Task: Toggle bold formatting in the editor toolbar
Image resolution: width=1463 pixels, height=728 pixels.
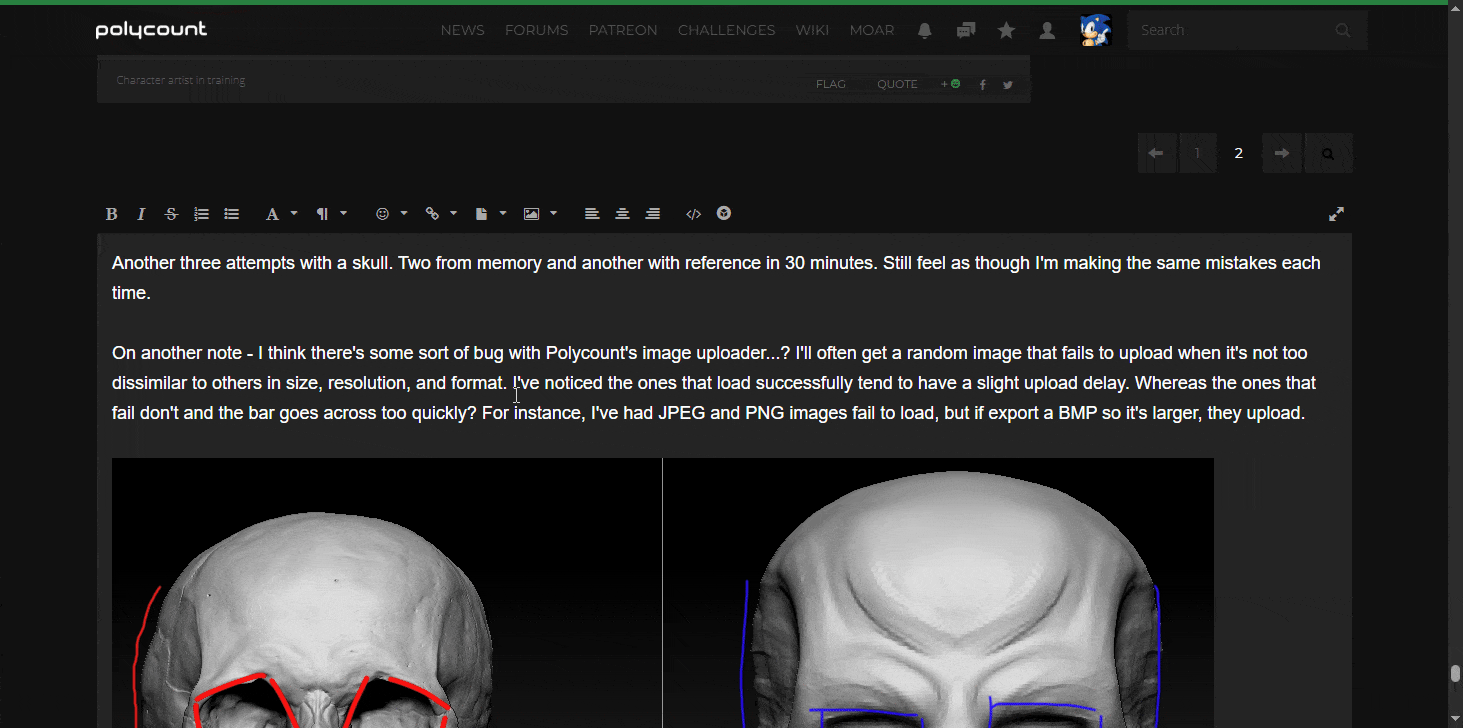Action: click(x=112, y=214)
